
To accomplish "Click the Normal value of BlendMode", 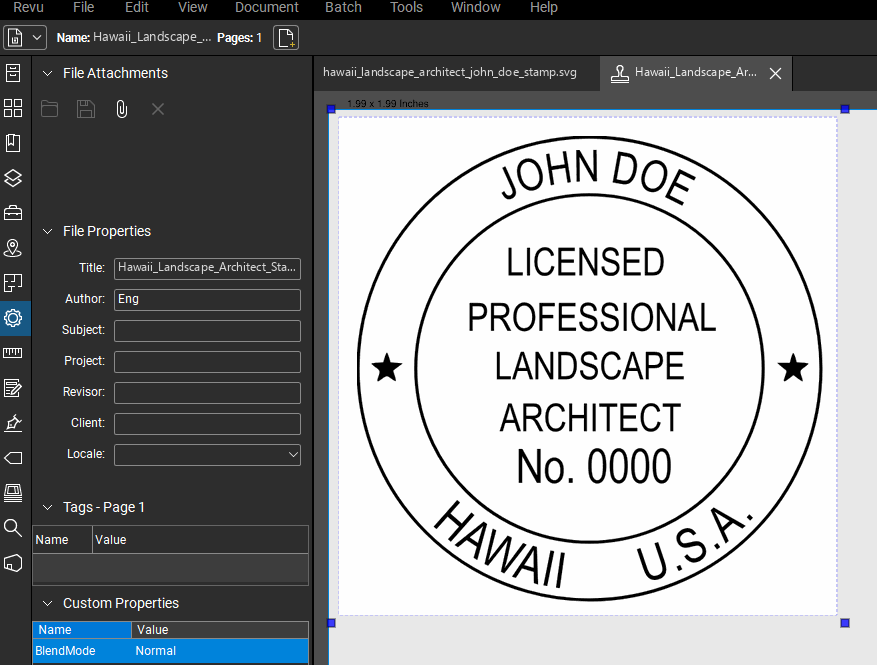I will click(155, 651).
